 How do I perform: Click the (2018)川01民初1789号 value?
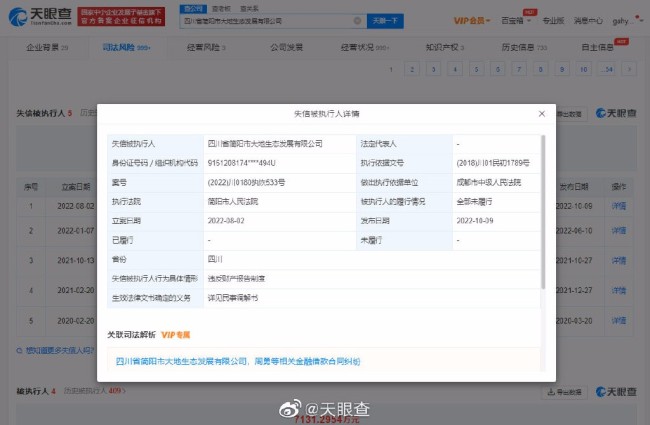(493, 163)
